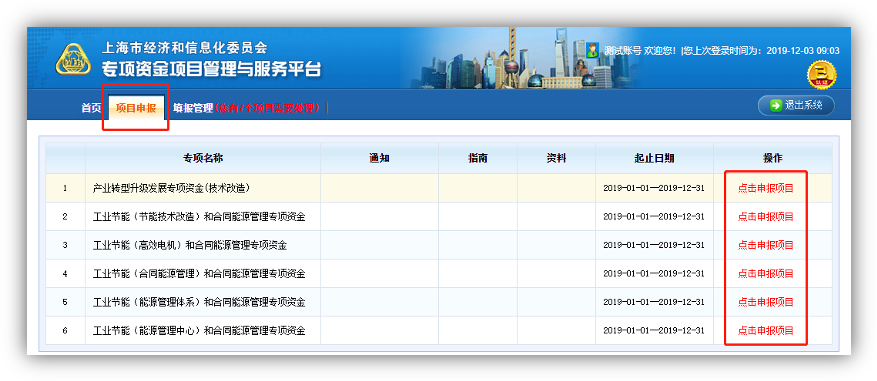The width and height of the screenshot is (877, 381).
Task: Click the 退出系统 logout button
Action: point(796,105)
